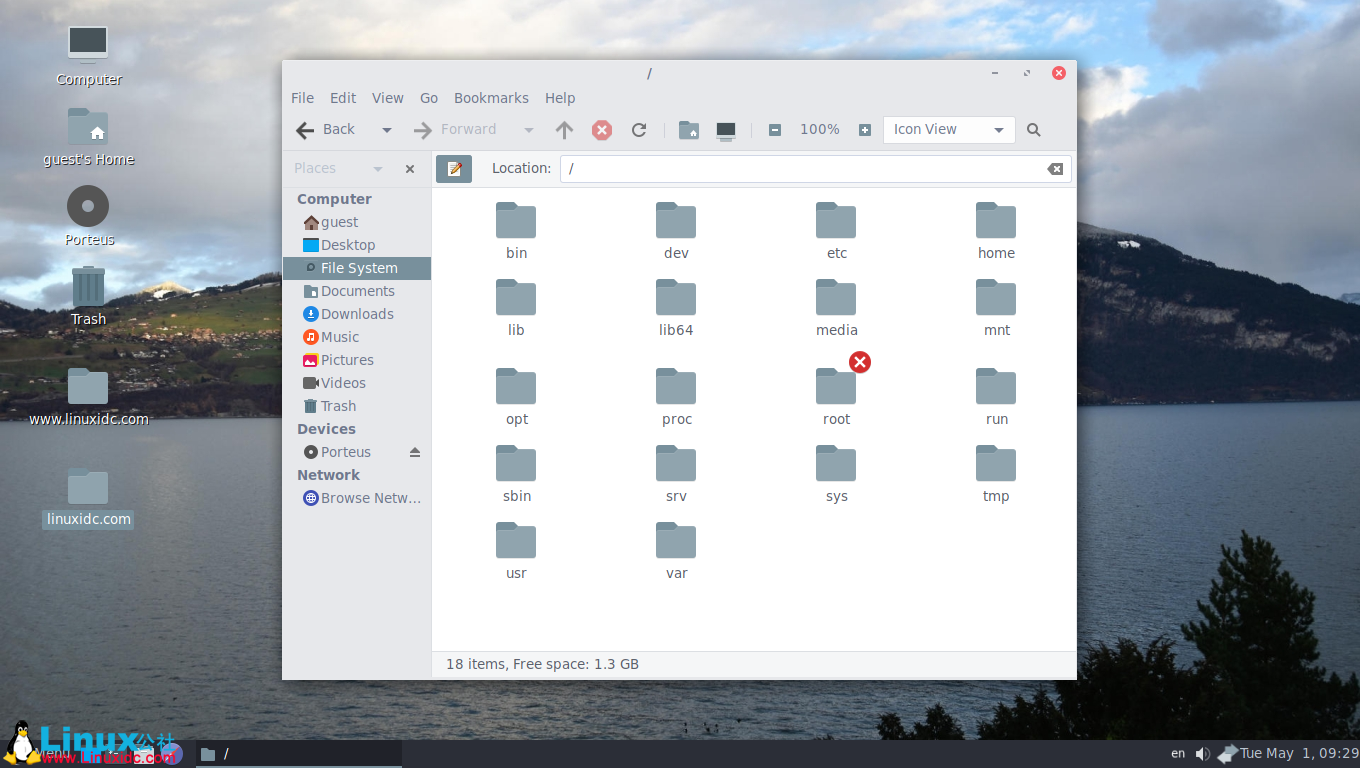Click the Forward button
The height and width of the screenshot is (768, 1360).
click(455, 130)
